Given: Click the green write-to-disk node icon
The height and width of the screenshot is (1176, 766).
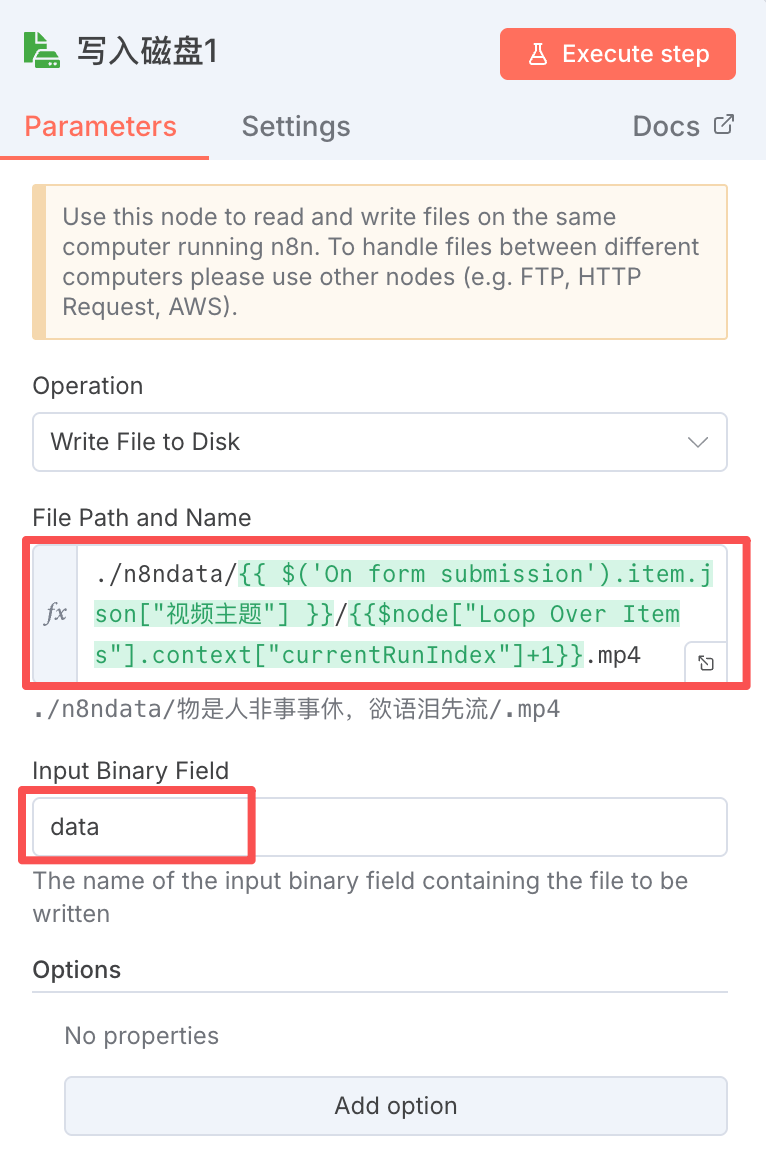Looking at the screenshot, I should pos(42,51).
